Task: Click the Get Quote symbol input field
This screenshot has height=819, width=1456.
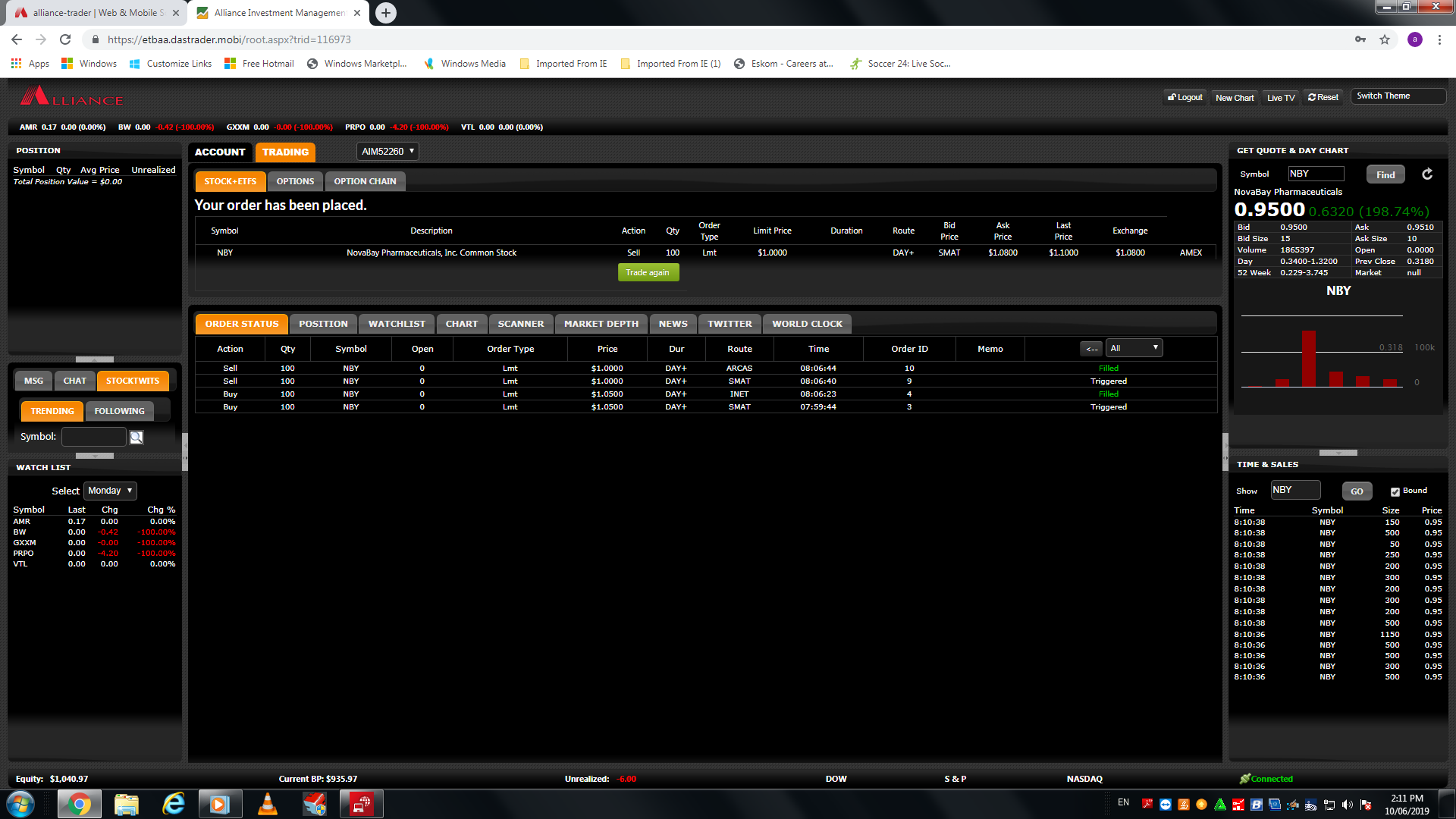Action: click(1316, 174)
